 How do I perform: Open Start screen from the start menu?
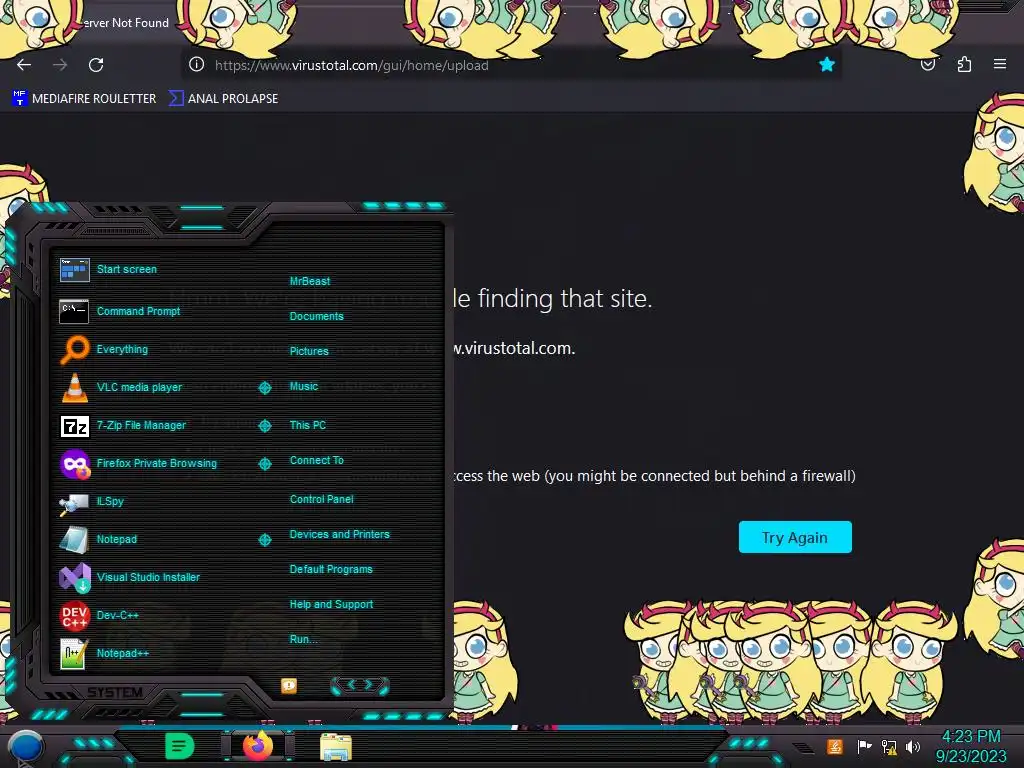pyautogui.click(x=108, y=269)
